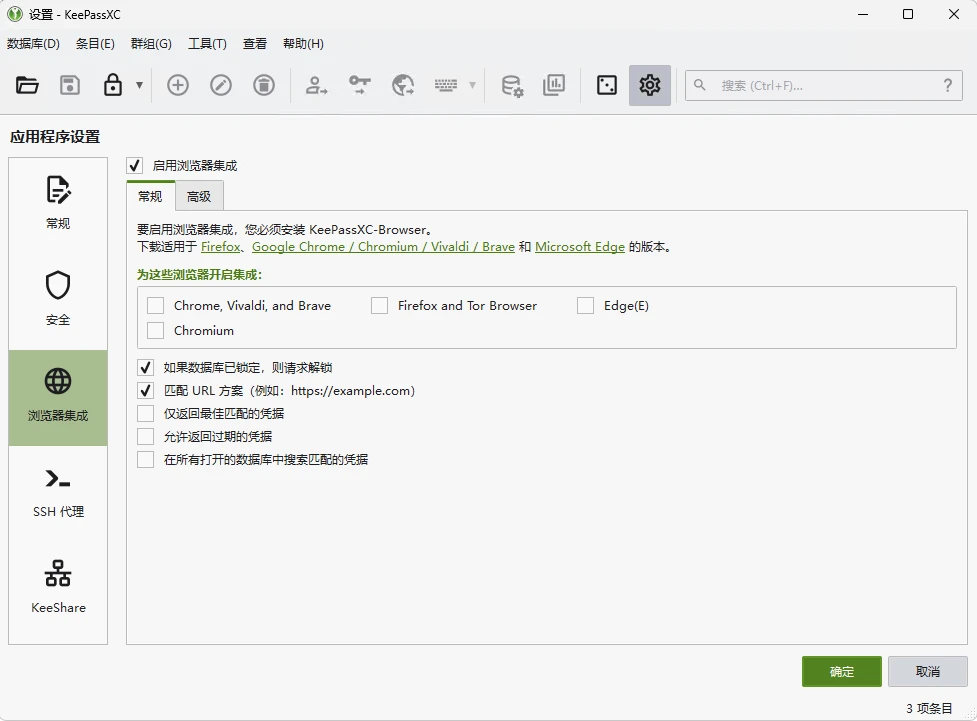Screen dimensions: 977x721
Task: Check 在所有打开的数据库中搜索匹配的凭据
Action: click(145, 460)
